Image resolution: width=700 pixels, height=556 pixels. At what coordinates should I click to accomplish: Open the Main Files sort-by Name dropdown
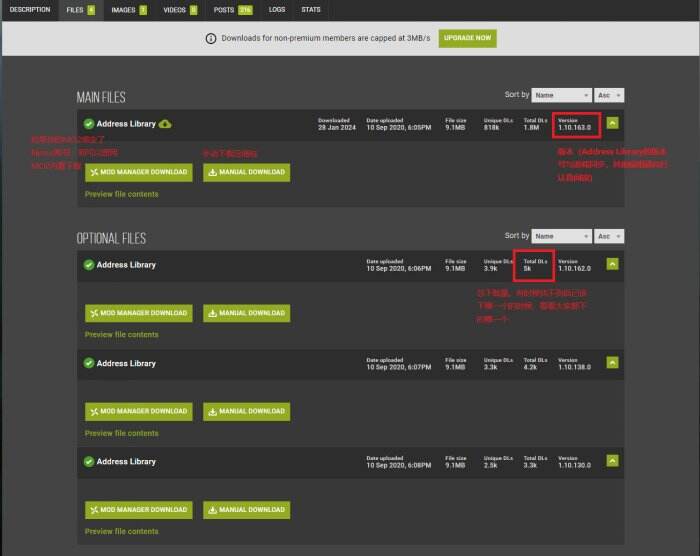562,95
